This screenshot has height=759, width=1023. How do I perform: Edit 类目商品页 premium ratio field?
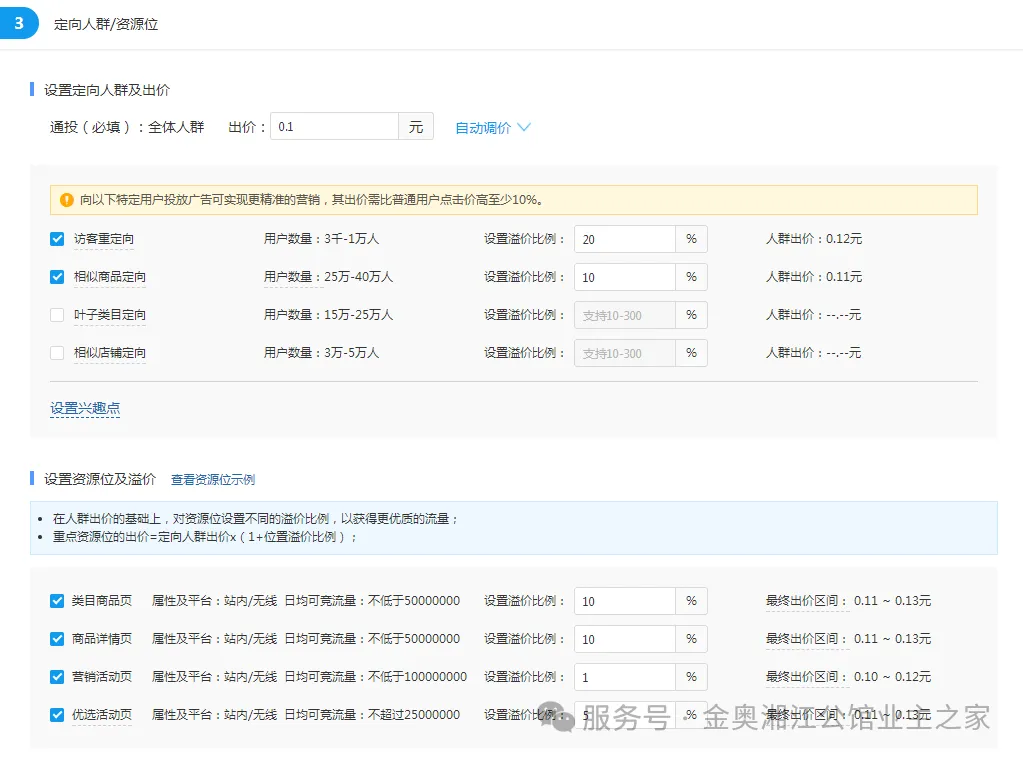pyautogui.click(x=624, y=601)
